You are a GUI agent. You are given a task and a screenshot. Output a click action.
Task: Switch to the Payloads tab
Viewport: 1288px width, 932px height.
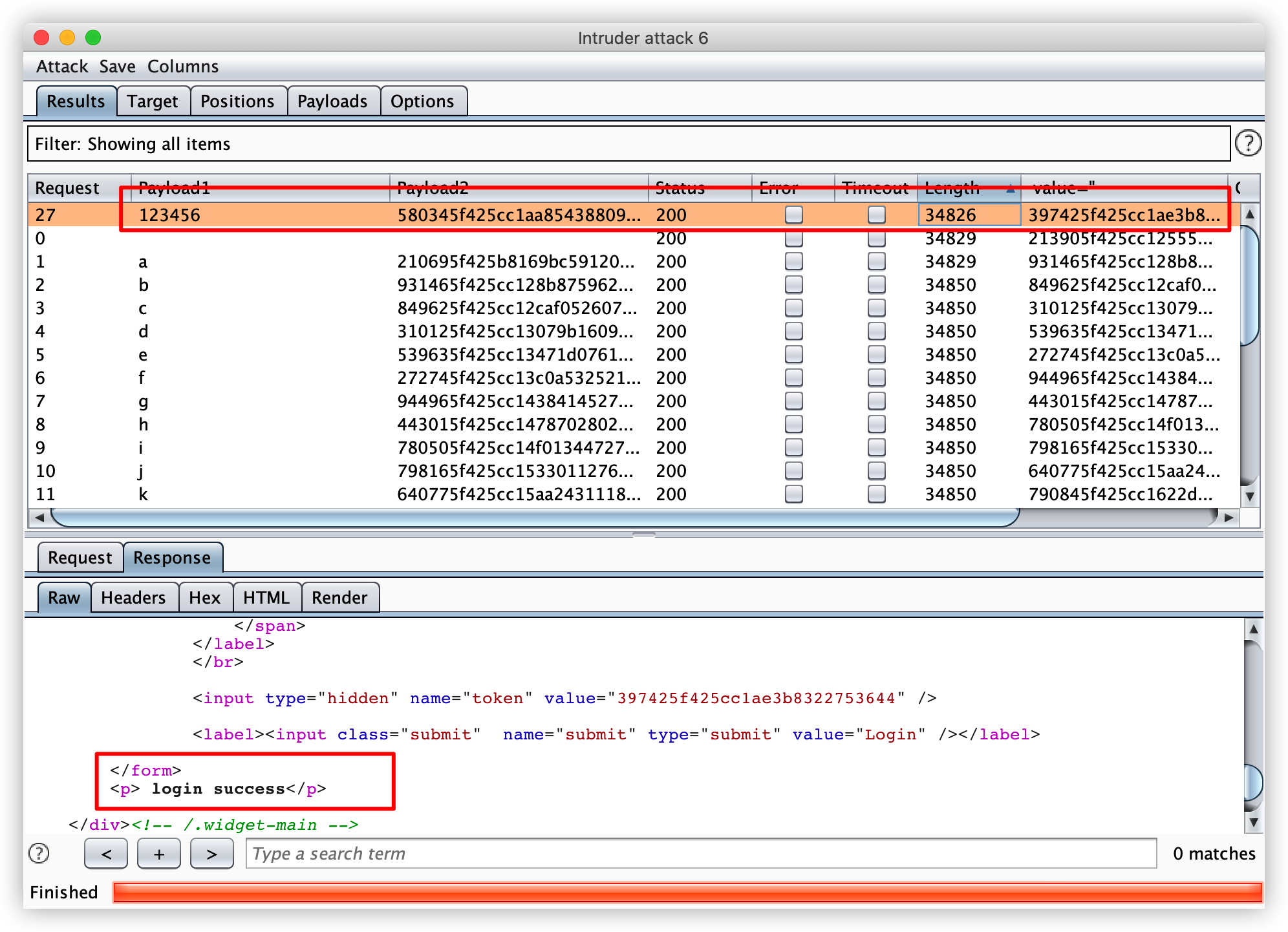332,101
